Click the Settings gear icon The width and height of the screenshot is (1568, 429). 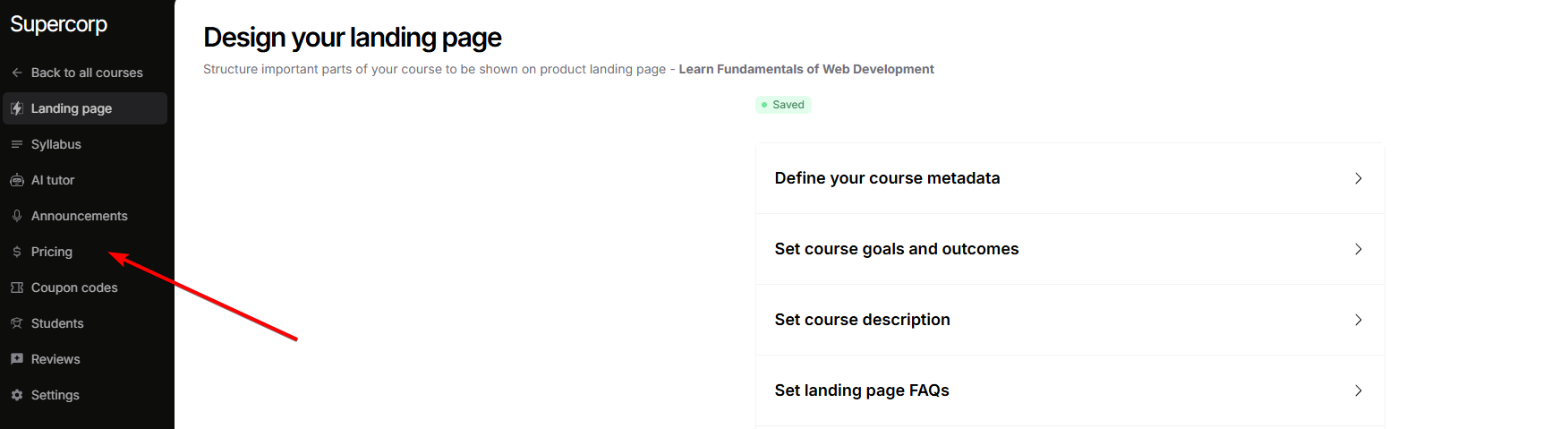17,395
